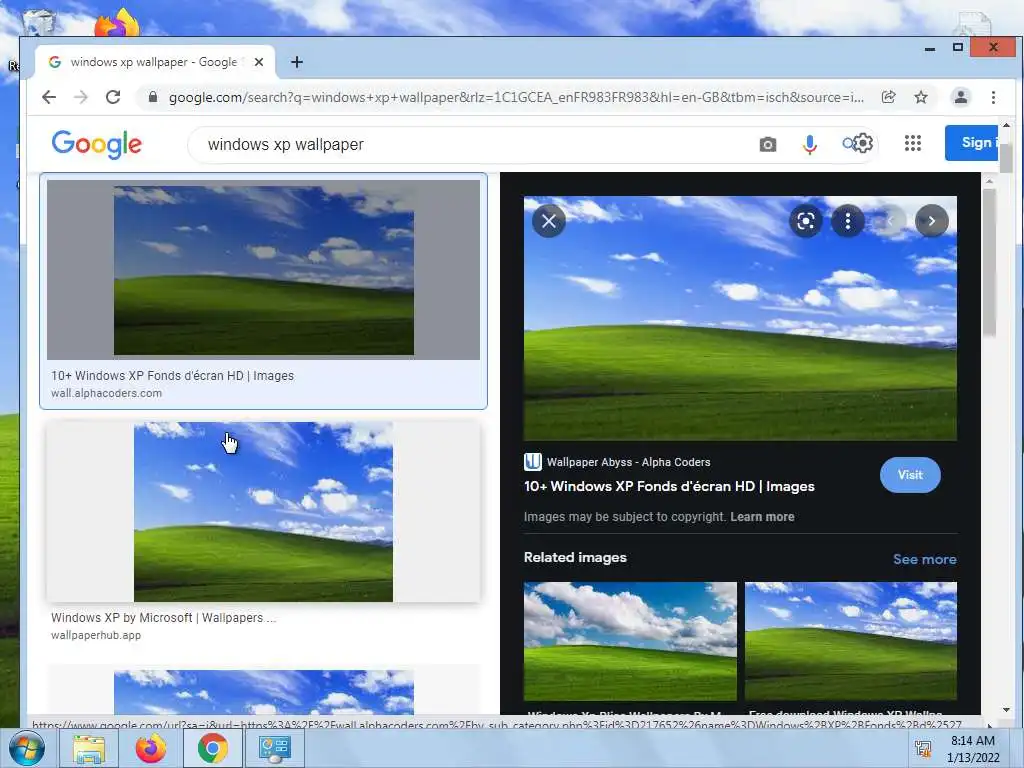
Task: Launch Firefox from the taskbar
Action: 150,748
